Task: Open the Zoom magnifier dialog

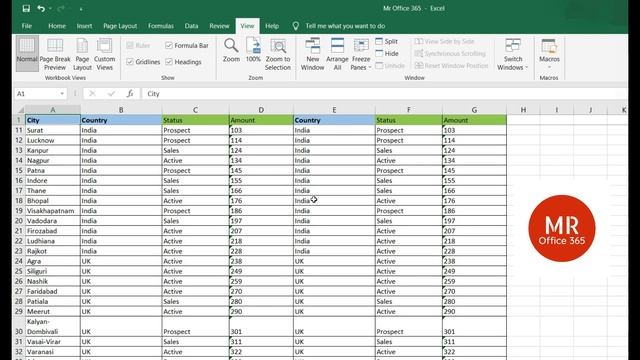Action: pyautogui.click(x=231, y=50)
